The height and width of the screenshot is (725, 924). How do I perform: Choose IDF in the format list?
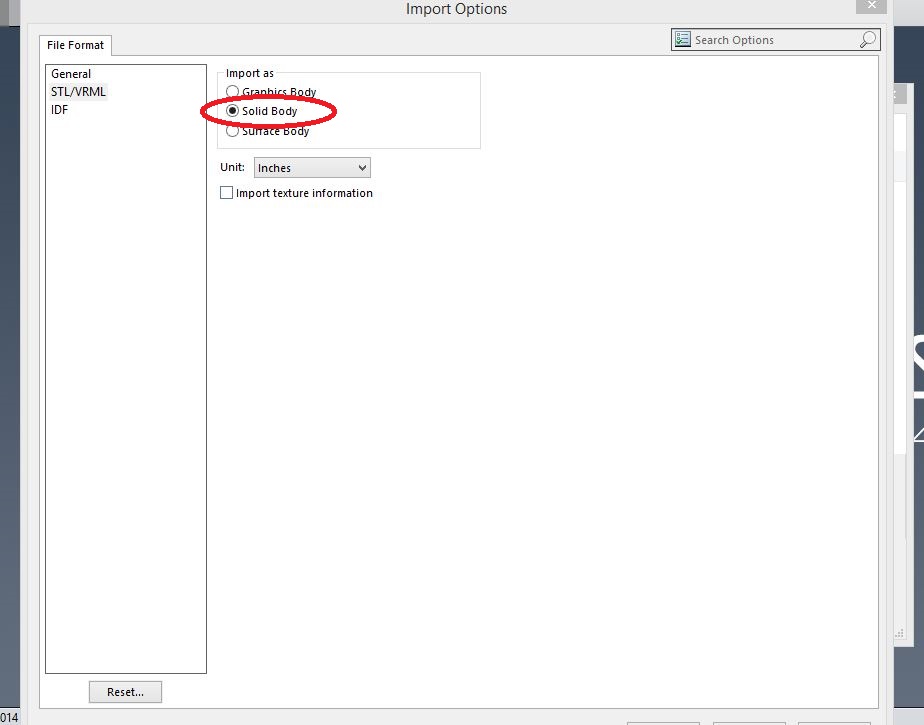[60, 110]
